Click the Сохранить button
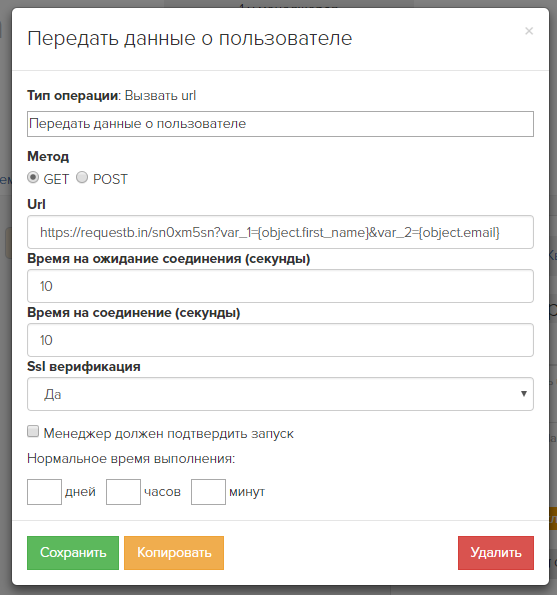 tap(73, 553)
